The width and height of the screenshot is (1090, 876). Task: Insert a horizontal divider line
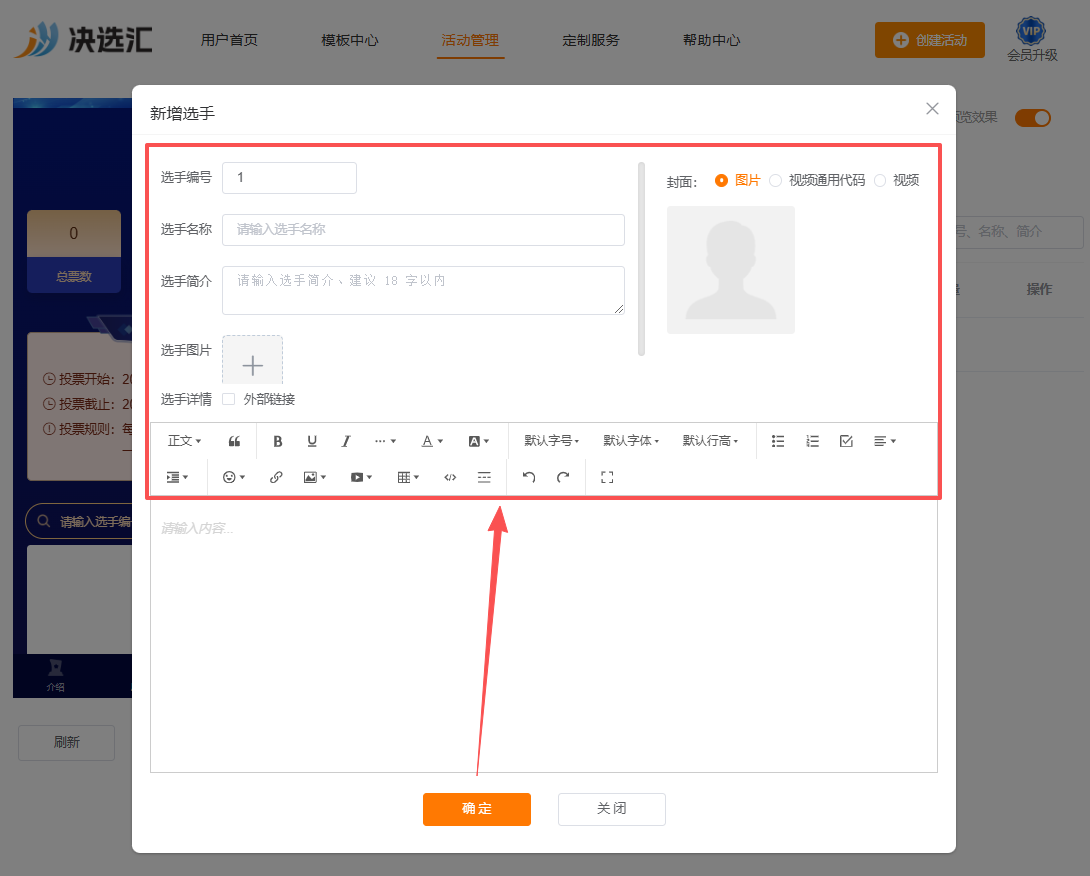(x=485, y=477)
